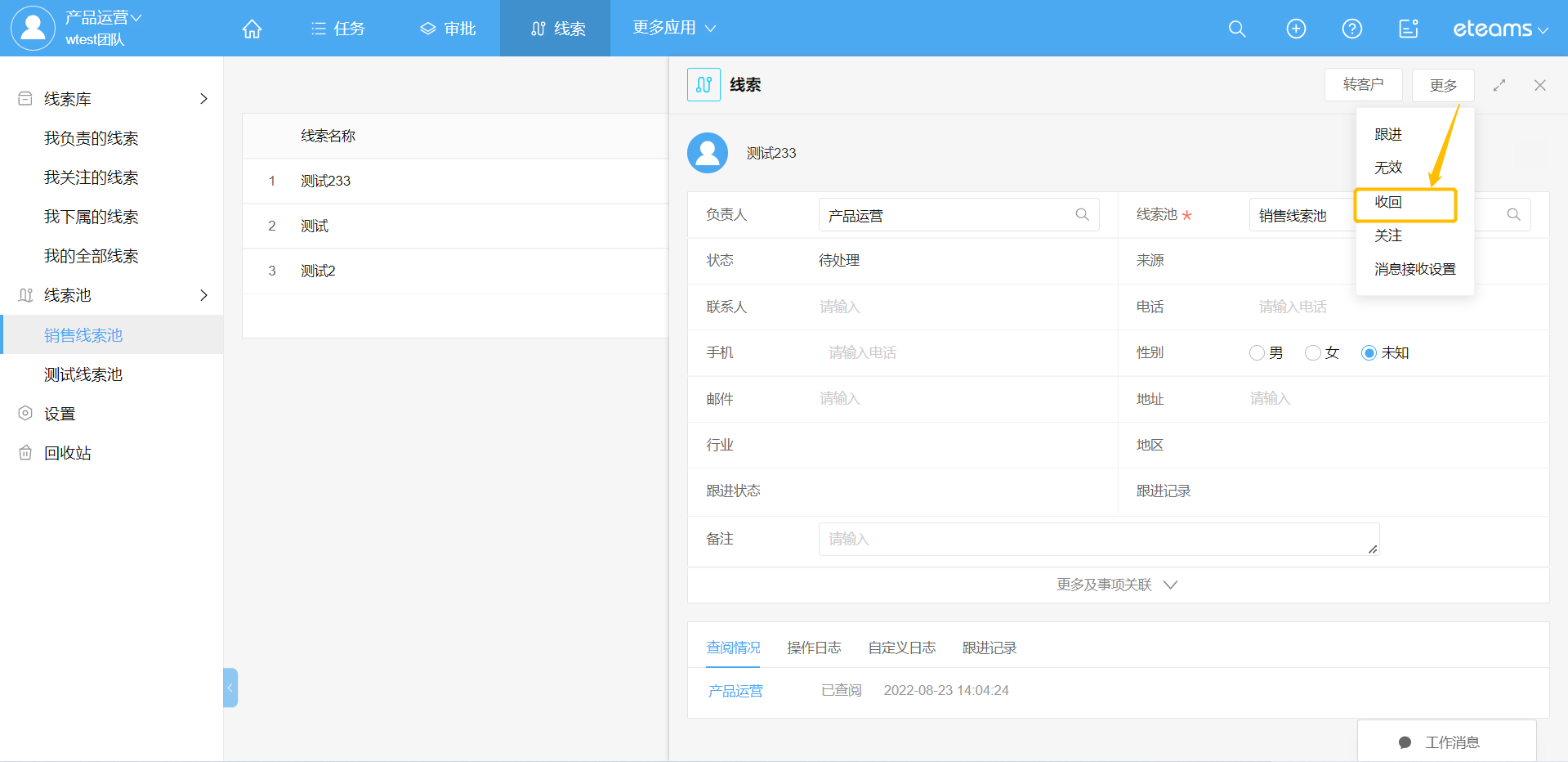Image resolution: width=1568 pixels, height=762 pixels.
Task: Expand the 线索库 section chevron
Action: point(204,98)
